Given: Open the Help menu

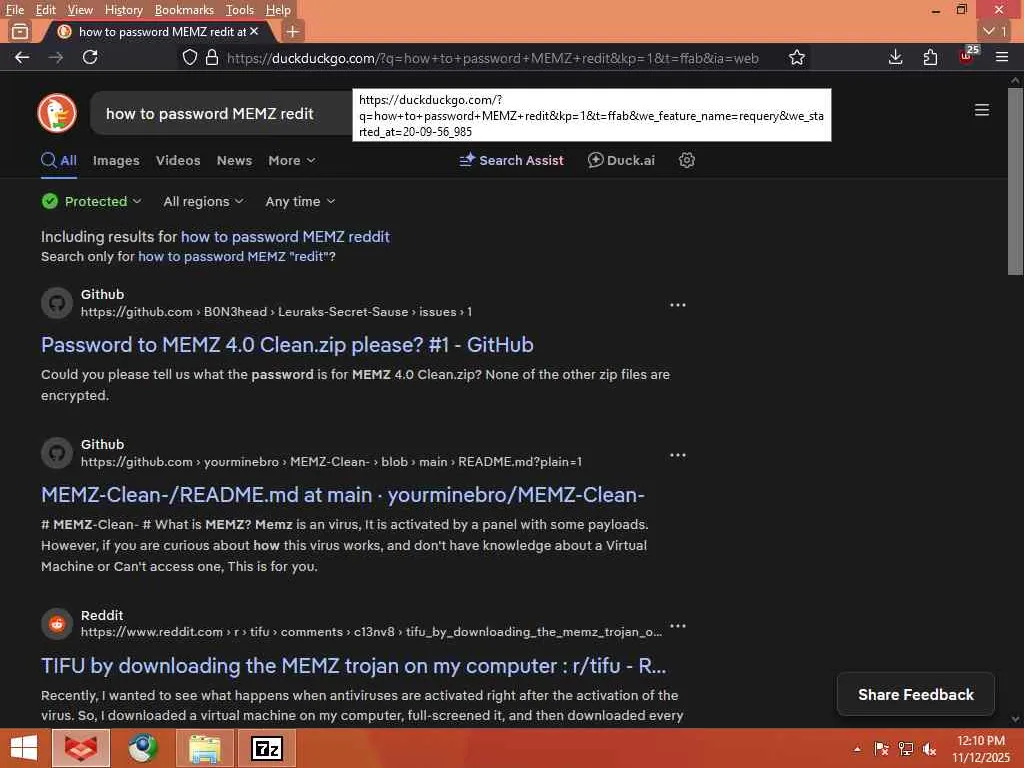Looking at the screenshot, I should click(x=278, y=10).
